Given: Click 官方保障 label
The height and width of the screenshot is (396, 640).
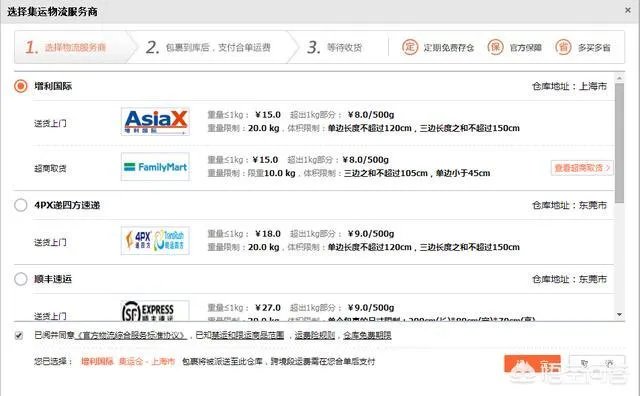Looking at the screenshot, I should point(526,48).
